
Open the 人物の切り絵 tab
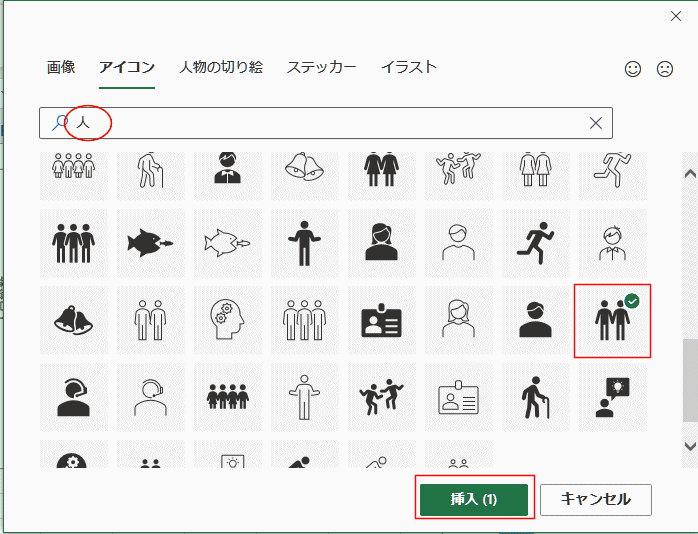[x=221, y=67]
